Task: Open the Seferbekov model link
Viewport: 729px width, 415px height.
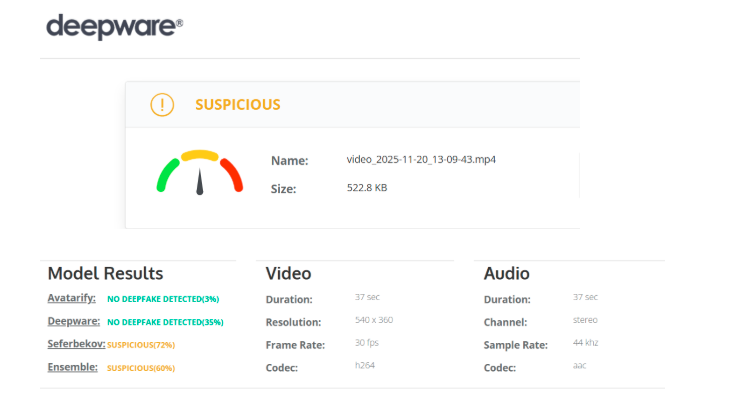Action: [x=75, y=344]
